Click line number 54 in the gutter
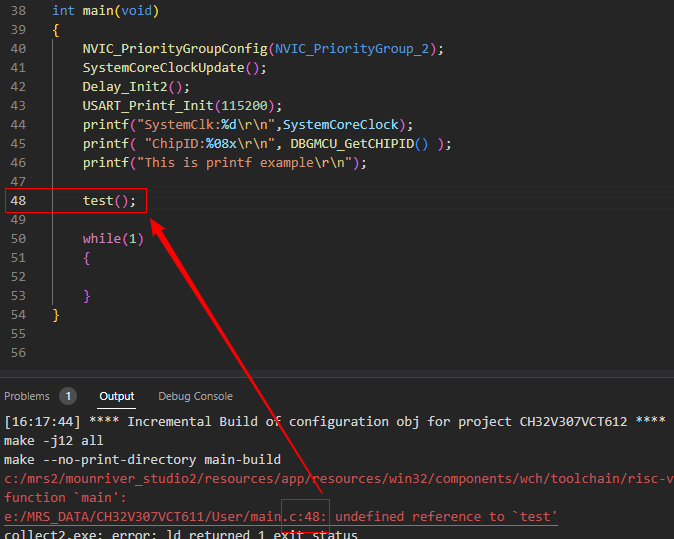Screen dimensions: 674x539 (18, 315)
